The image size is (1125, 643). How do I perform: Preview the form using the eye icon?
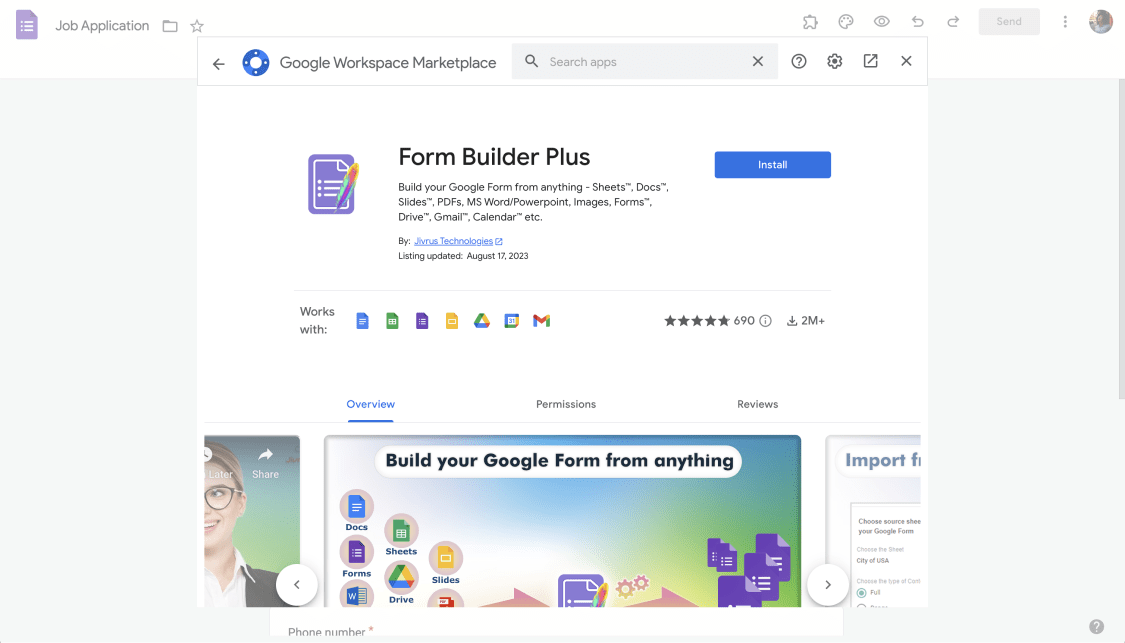click(881, 21)
